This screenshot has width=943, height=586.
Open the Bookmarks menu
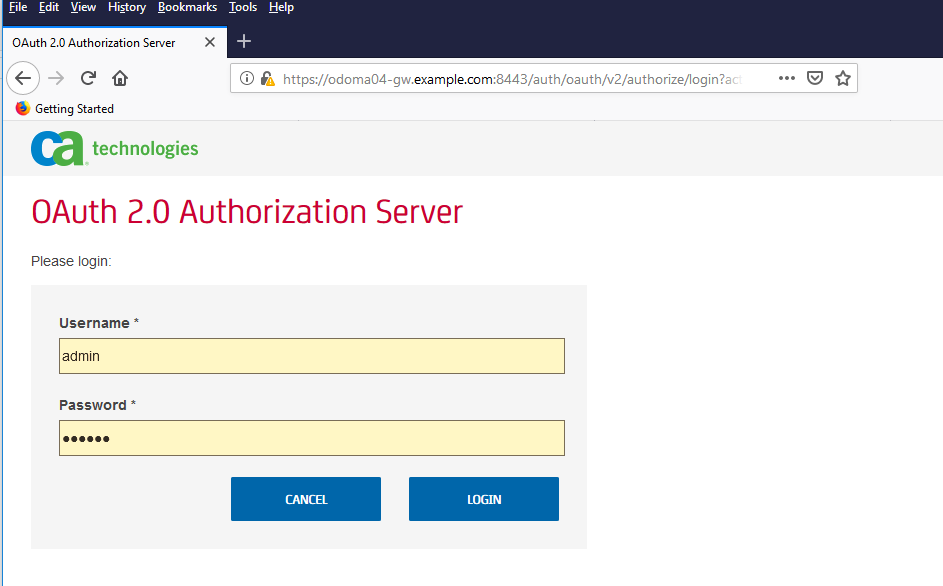[x=187, y=7]
